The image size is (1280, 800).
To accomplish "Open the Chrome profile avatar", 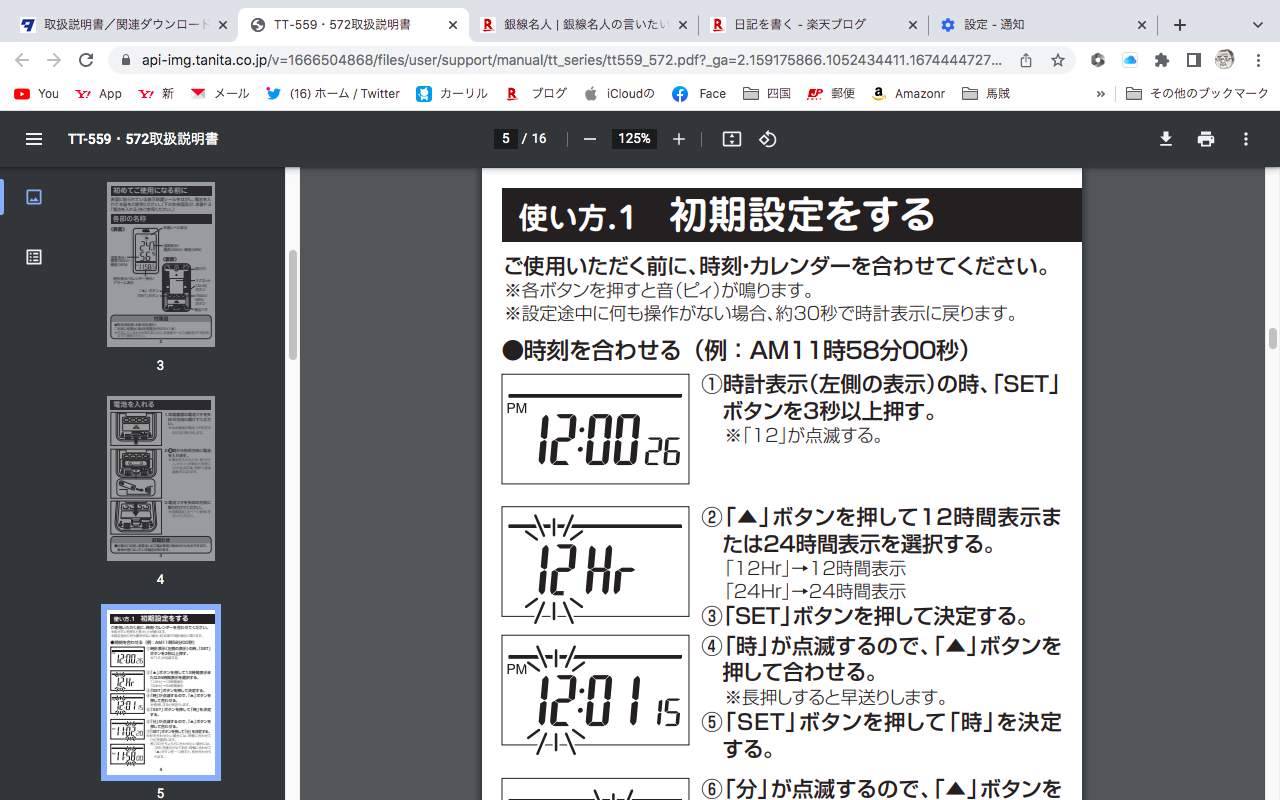I will coord(1225,60).
